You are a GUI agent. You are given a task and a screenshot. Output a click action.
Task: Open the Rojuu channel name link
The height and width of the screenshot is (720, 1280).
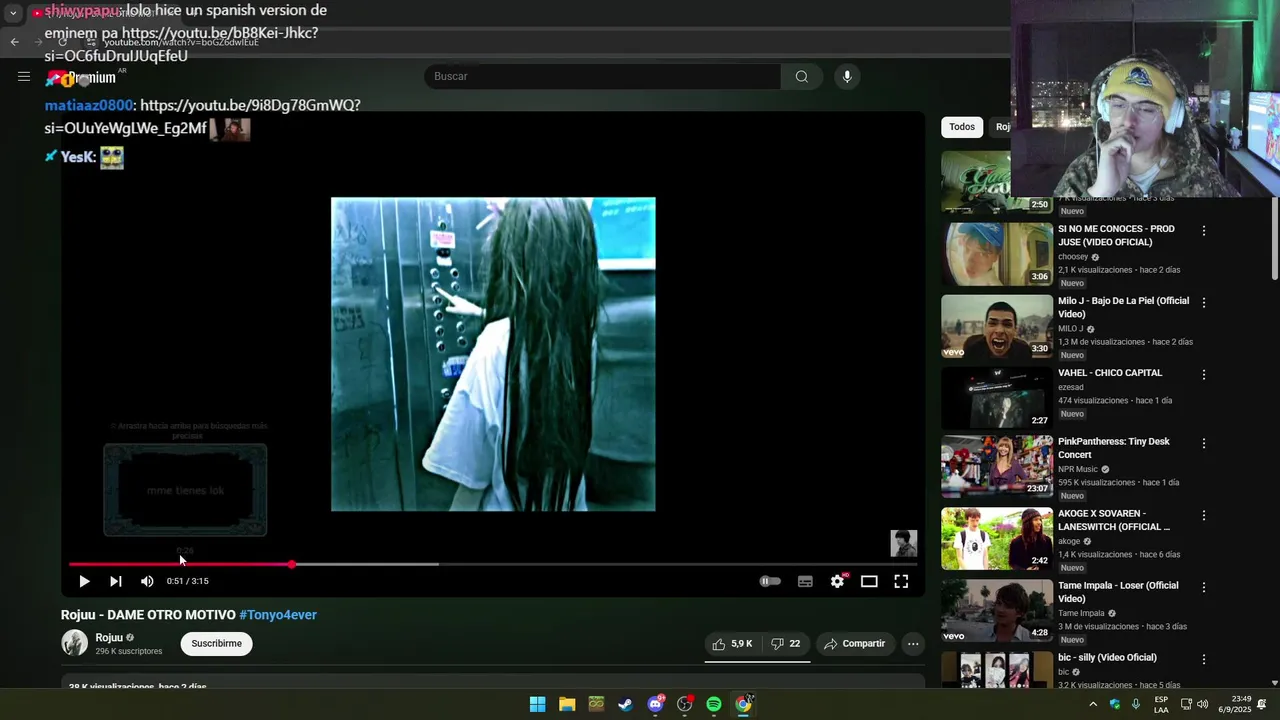click(109, 638)
